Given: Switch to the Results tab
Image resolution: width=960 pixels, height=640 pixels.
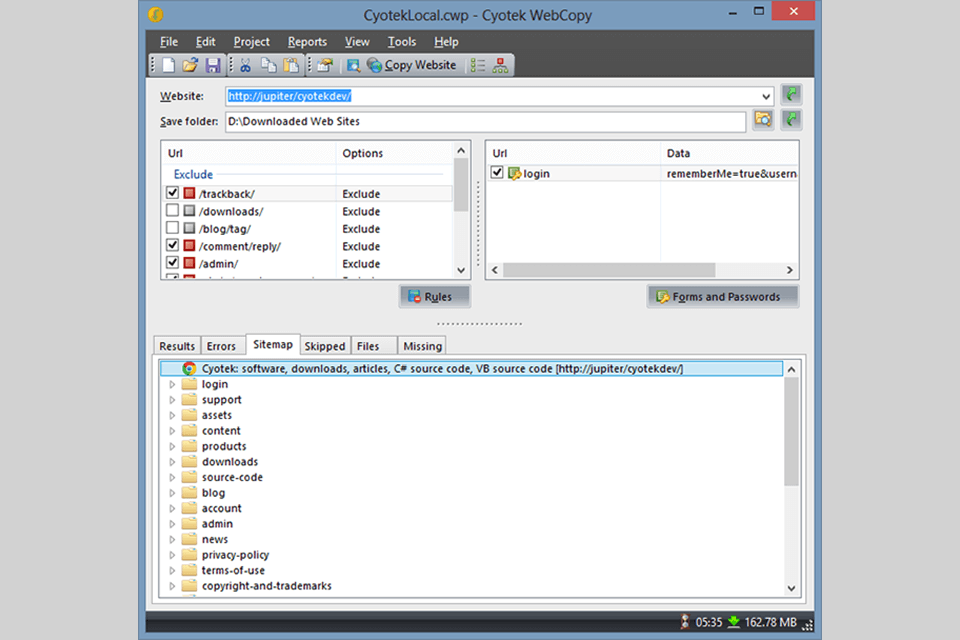Looking at the screenshot, I should coord(177,346).
